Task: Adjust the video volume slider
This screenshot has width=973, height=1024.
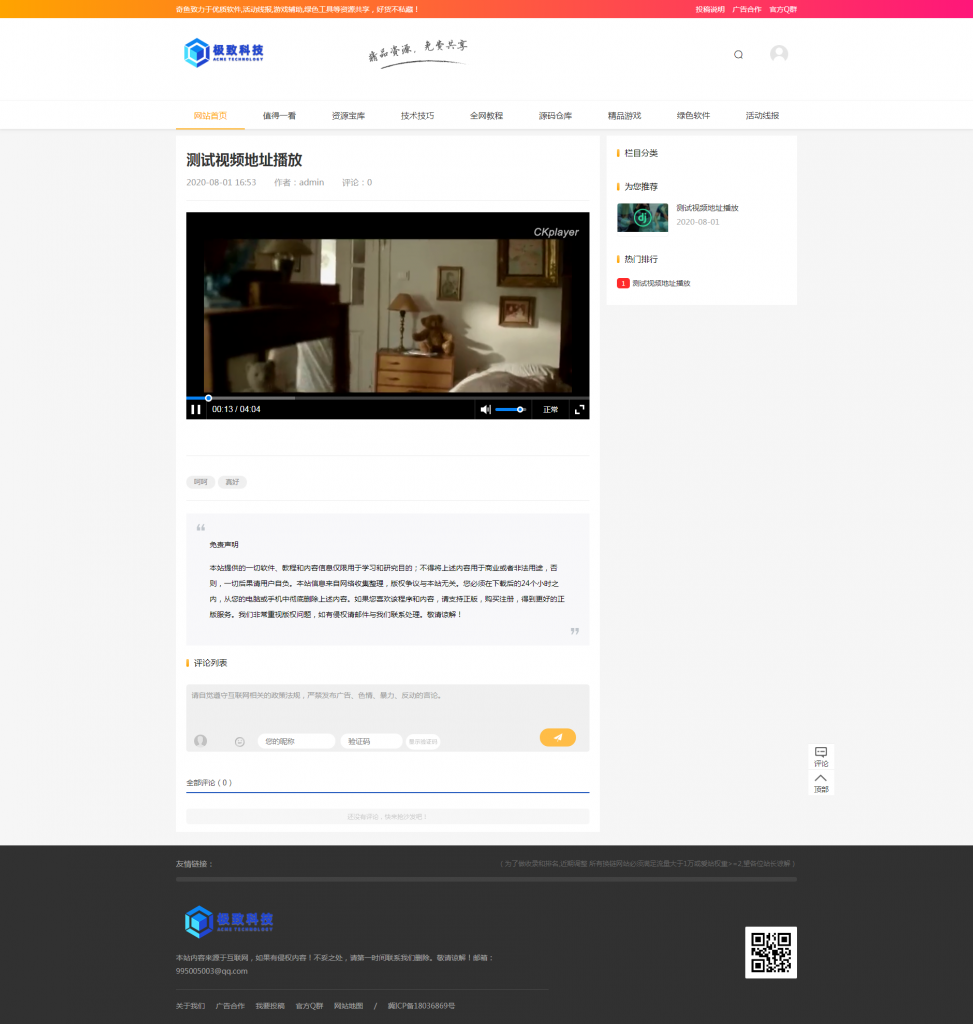Action: 510,409
